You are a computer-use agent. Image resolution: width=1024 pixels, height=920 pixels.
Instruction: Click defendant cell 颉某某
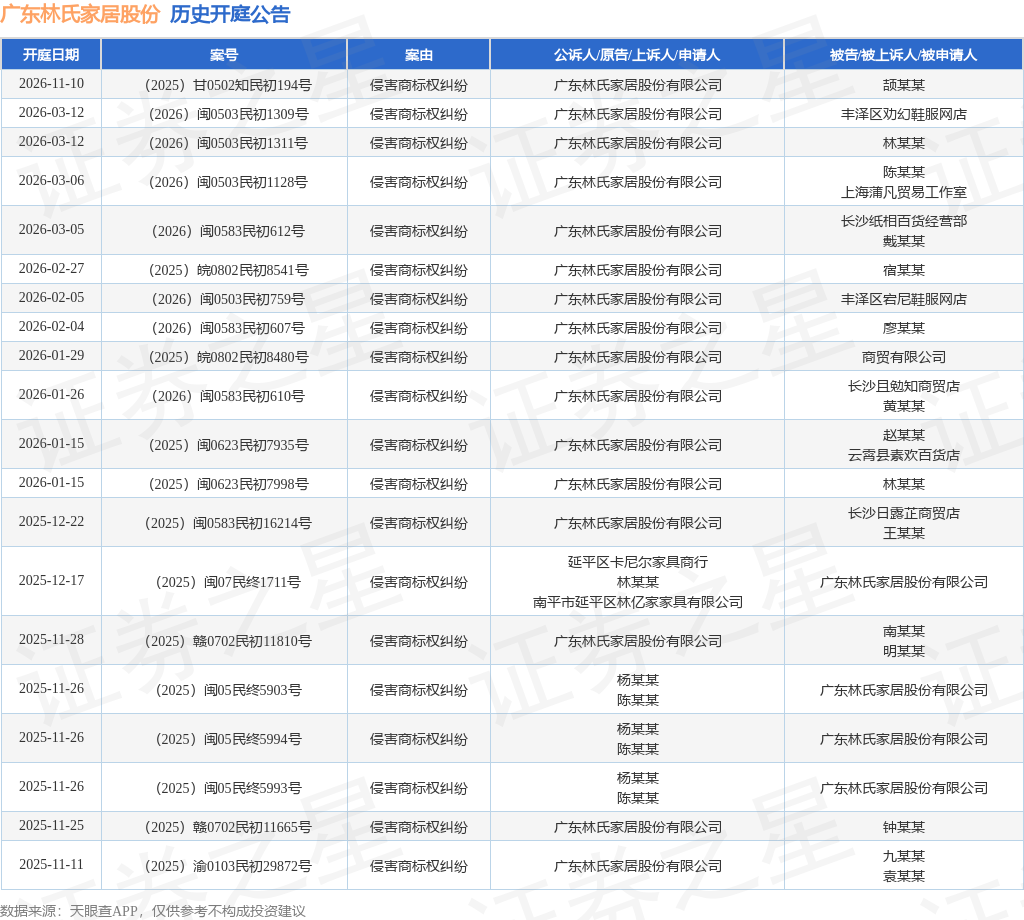click(904, 85)
